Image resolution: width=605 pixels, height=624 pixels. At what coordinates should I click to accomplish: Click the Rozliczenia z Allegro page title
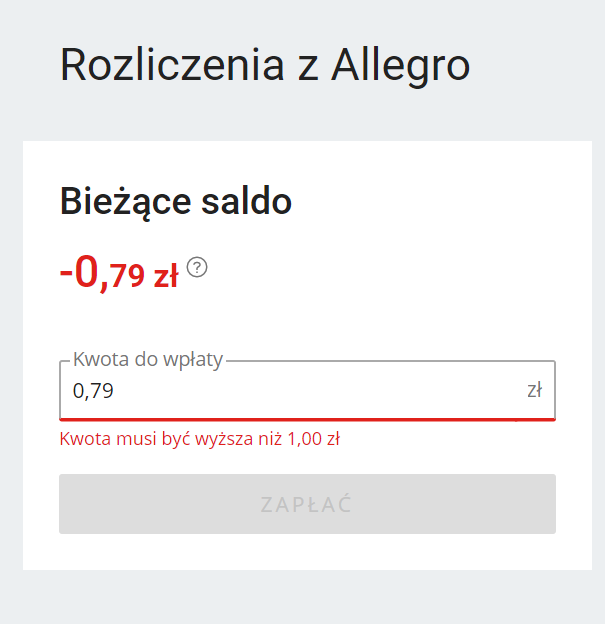pyautogui.click(x=264, y=65)
